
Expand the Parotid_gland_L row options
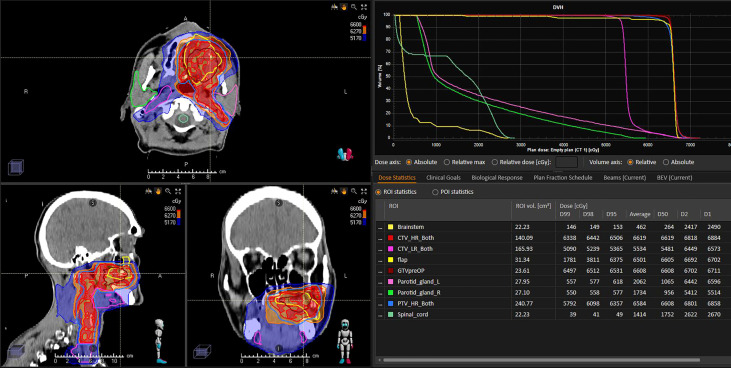[x=380, y=282]
